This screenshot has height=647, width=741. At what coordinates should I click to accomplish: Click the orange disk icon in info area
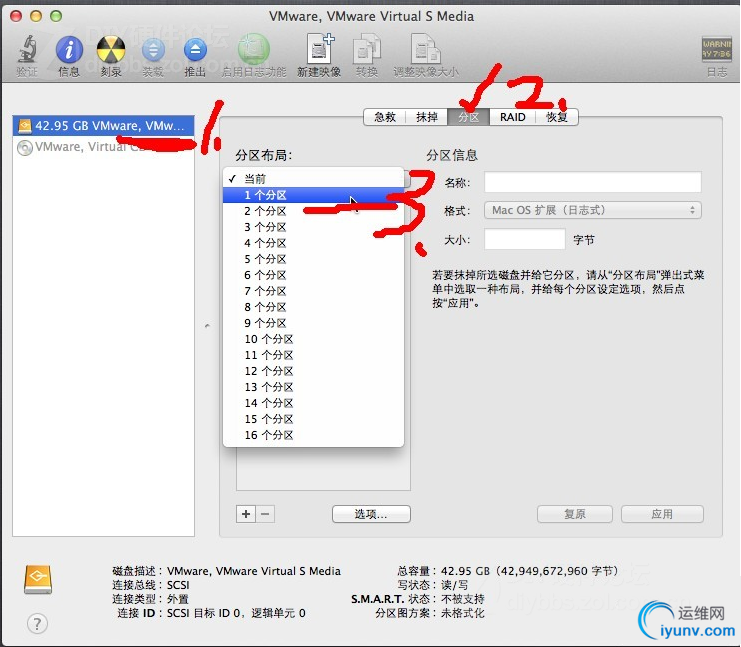click(x=38, y=579)
